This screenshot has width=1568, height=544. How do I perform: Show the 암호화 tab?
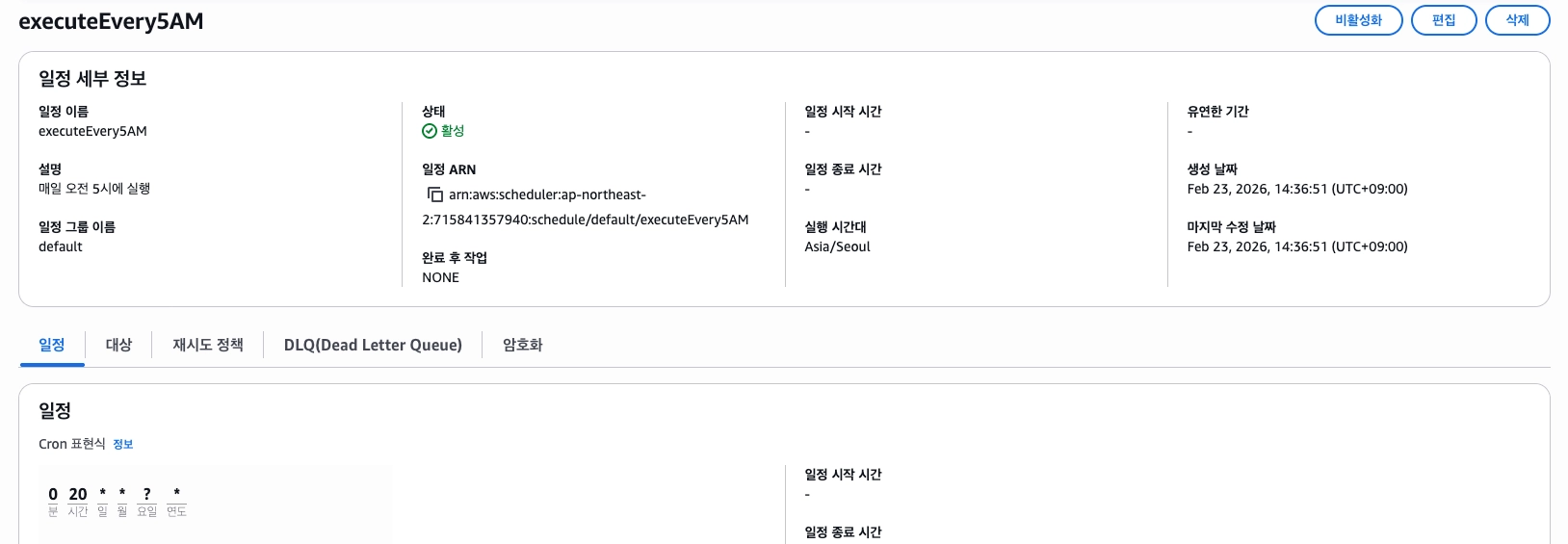pos(523,345)
